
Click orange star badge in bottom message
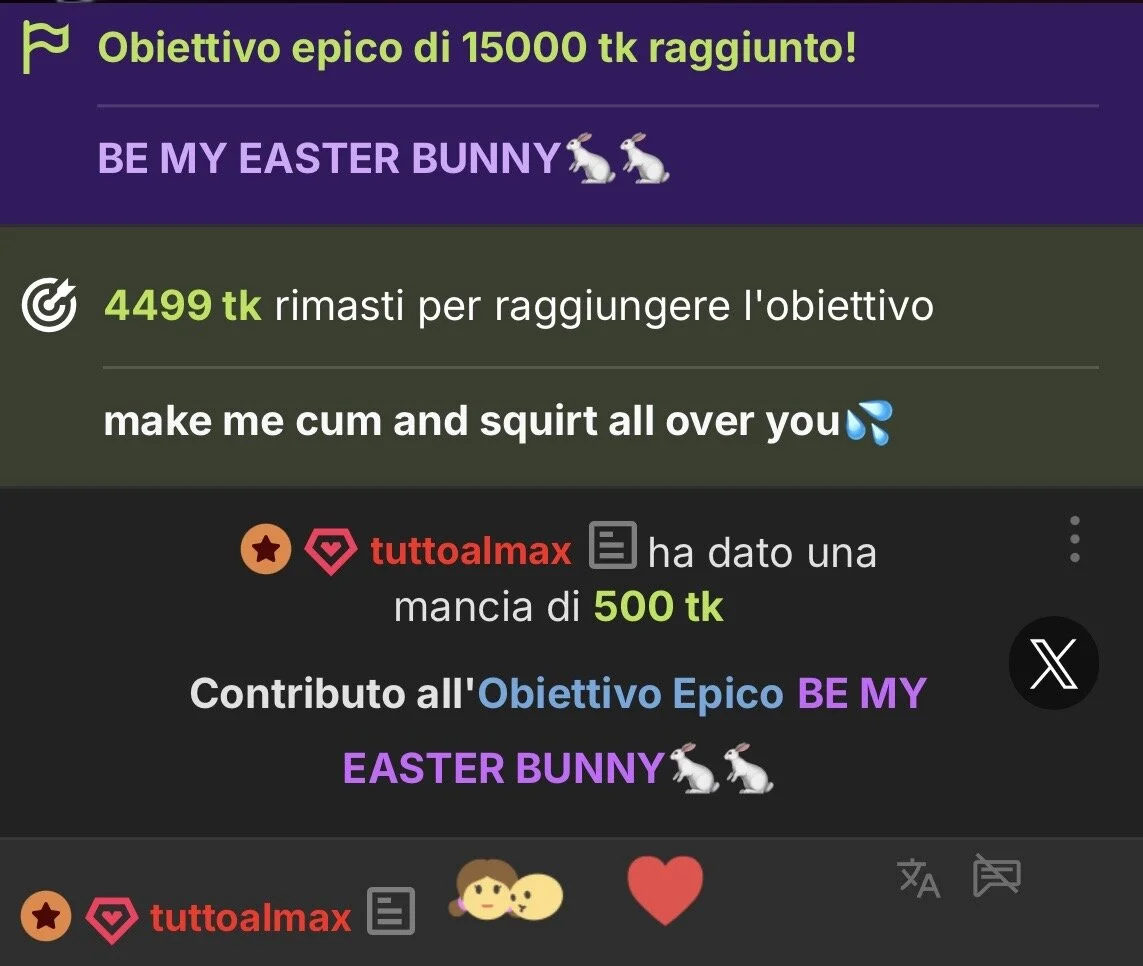click(46, 916)
